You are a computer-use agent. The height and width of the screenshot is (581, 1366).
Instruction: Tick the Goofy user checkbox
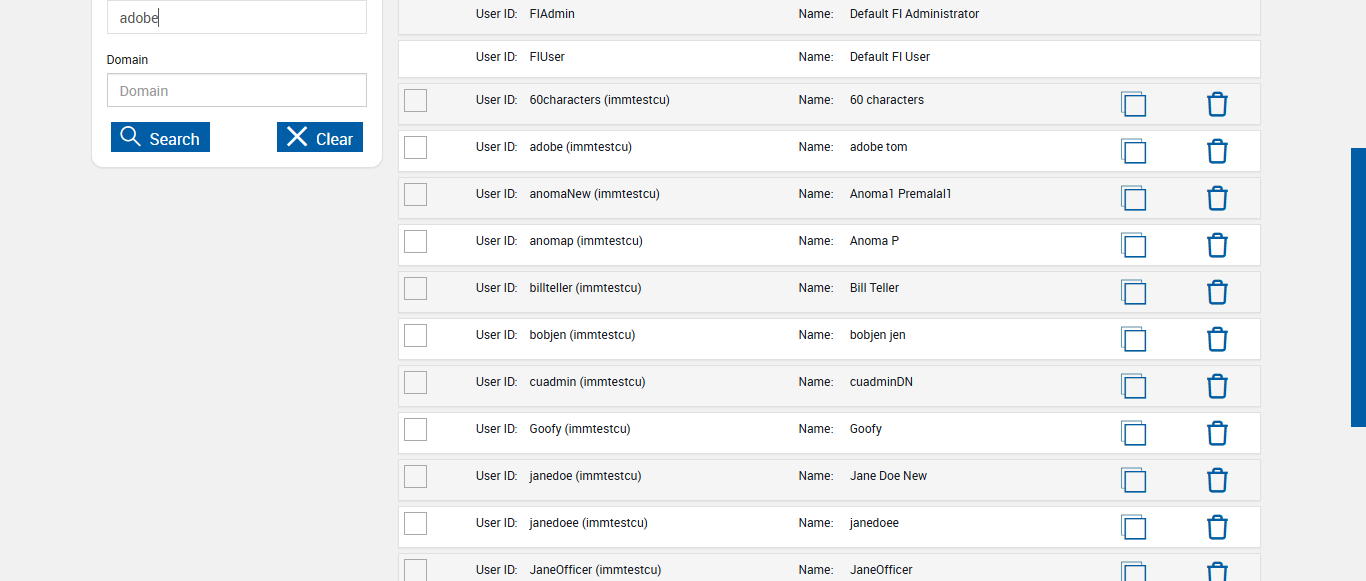(x=415, y=429)
